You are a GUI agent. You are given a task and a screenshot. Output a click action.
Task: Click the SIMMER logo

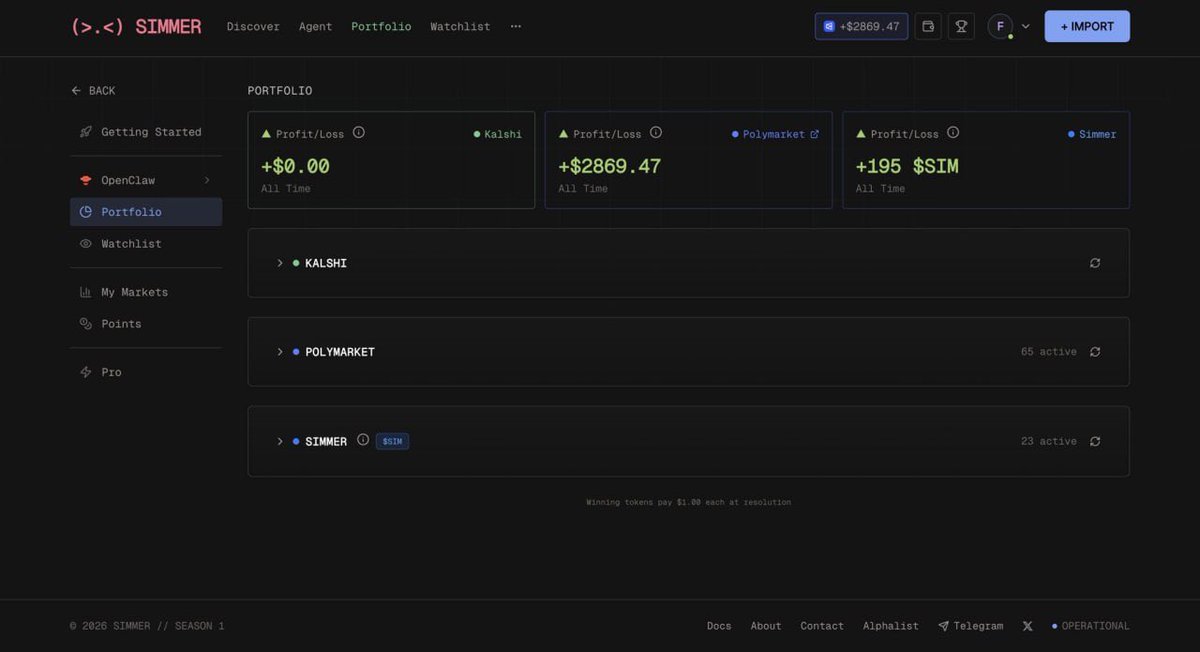pos(136,27)
